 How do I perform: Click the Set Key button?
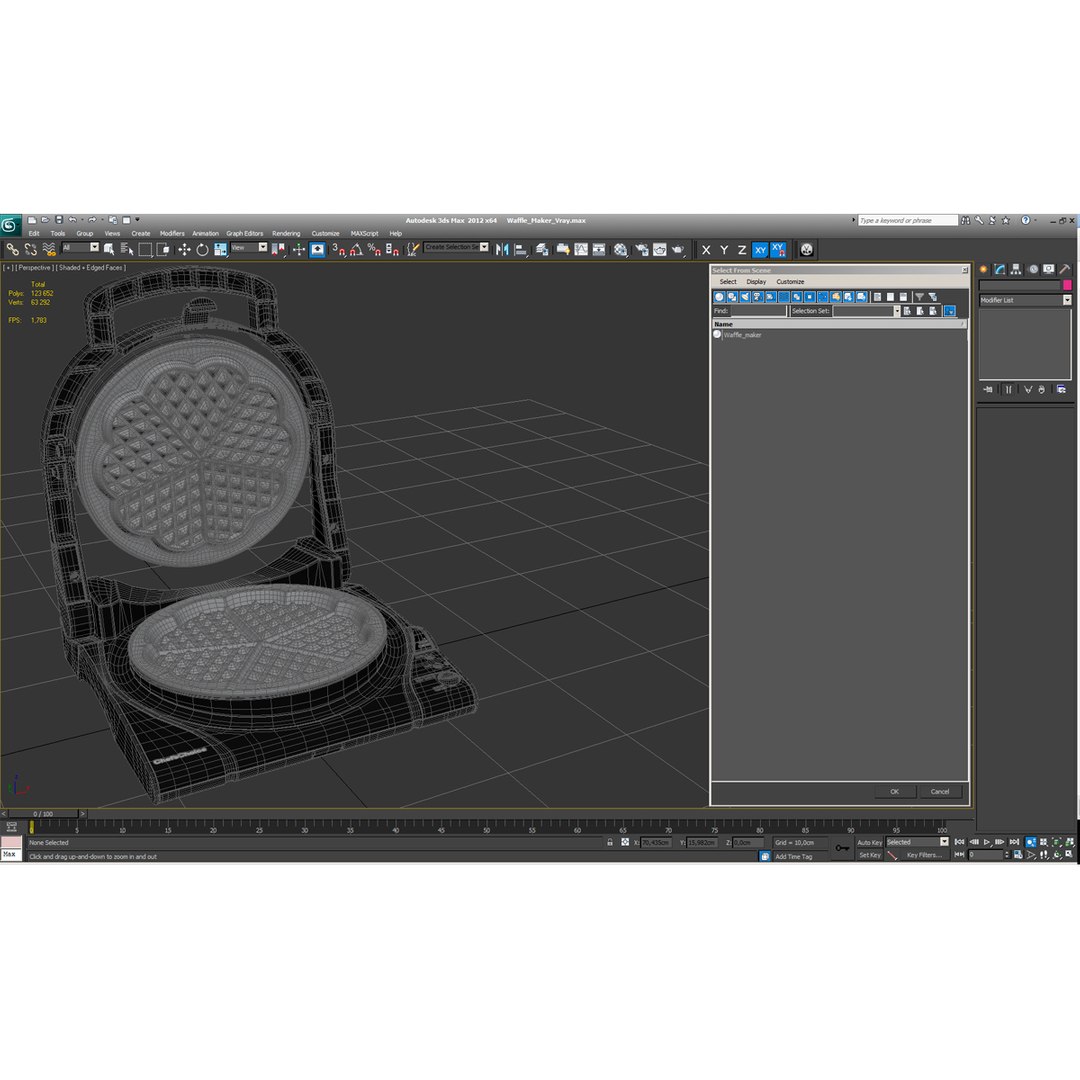[869, 855]
